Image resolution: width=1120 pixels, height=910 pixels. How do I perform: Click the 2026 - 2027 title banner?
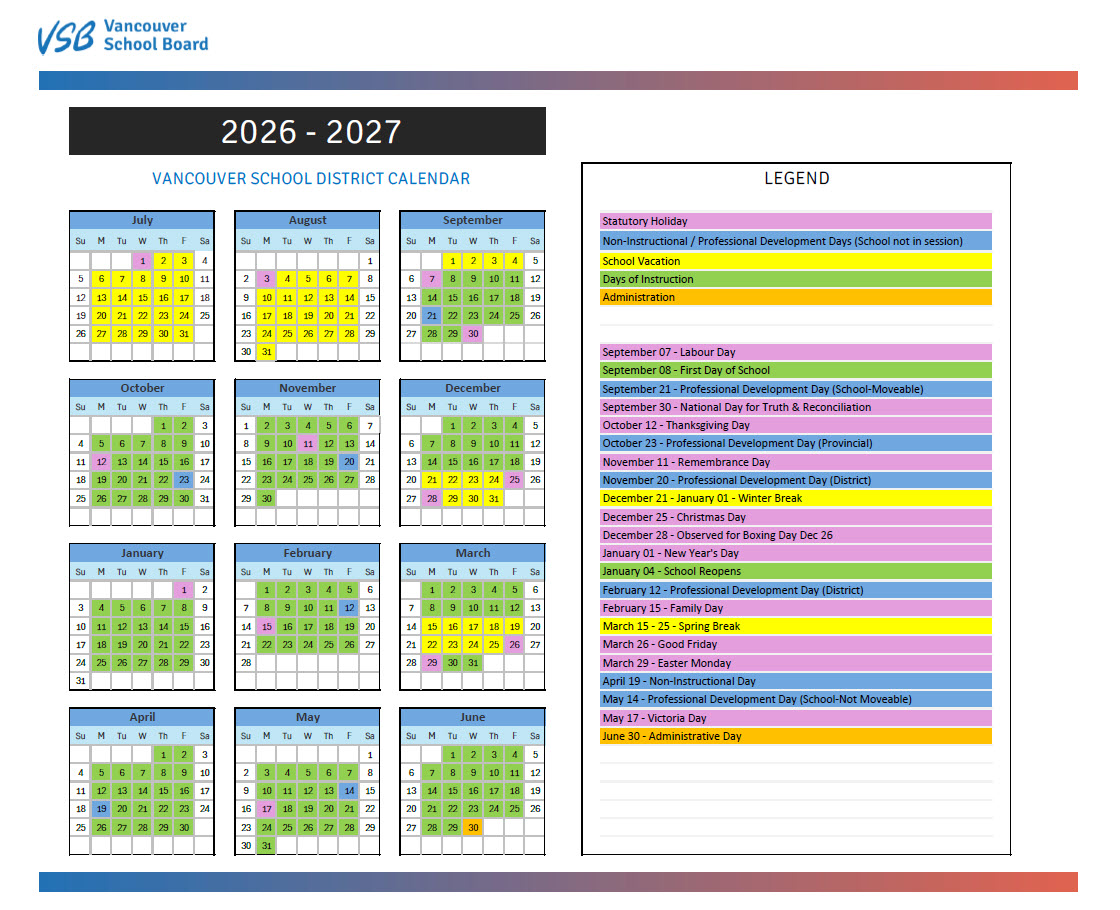[306, 130]
